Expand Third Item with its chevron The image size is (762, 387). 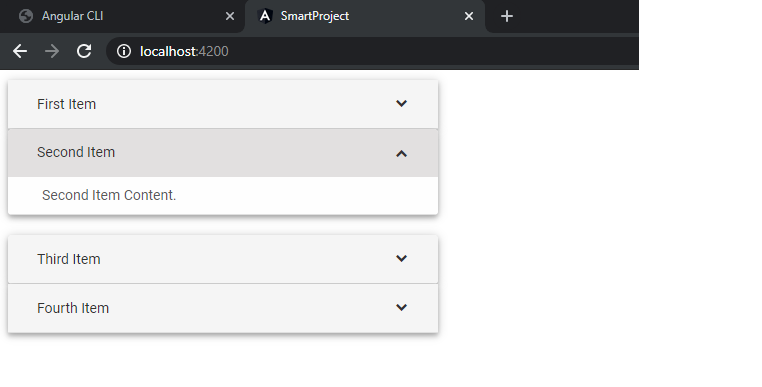(x=401, y=258)
